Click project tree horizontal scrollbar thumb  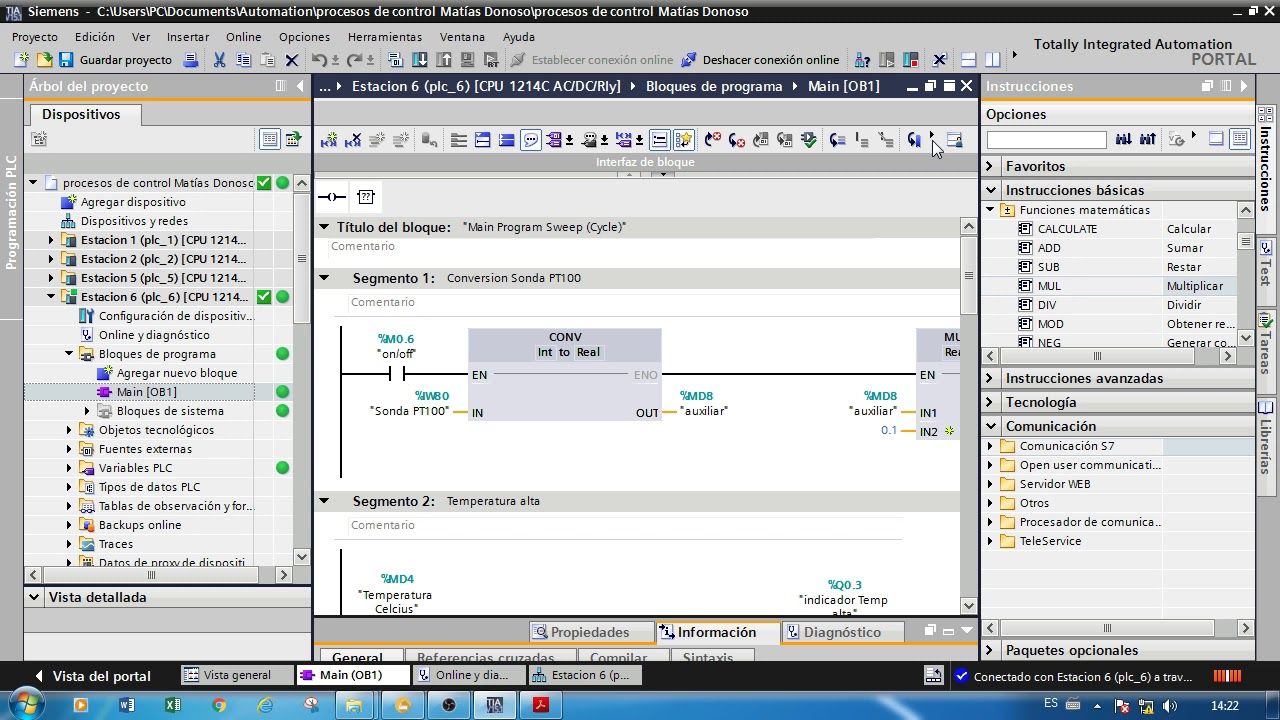coord(152,575)
